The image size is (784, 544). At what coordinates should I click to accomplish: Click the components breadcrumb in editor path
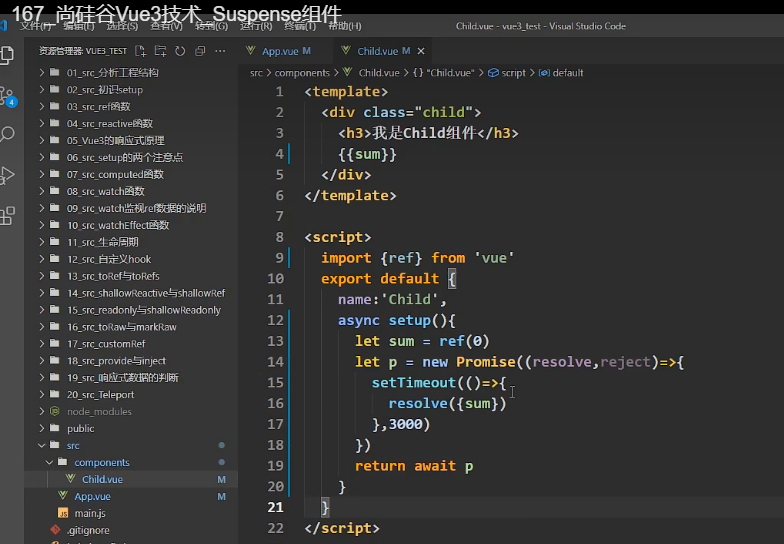[x=302, y=73]
